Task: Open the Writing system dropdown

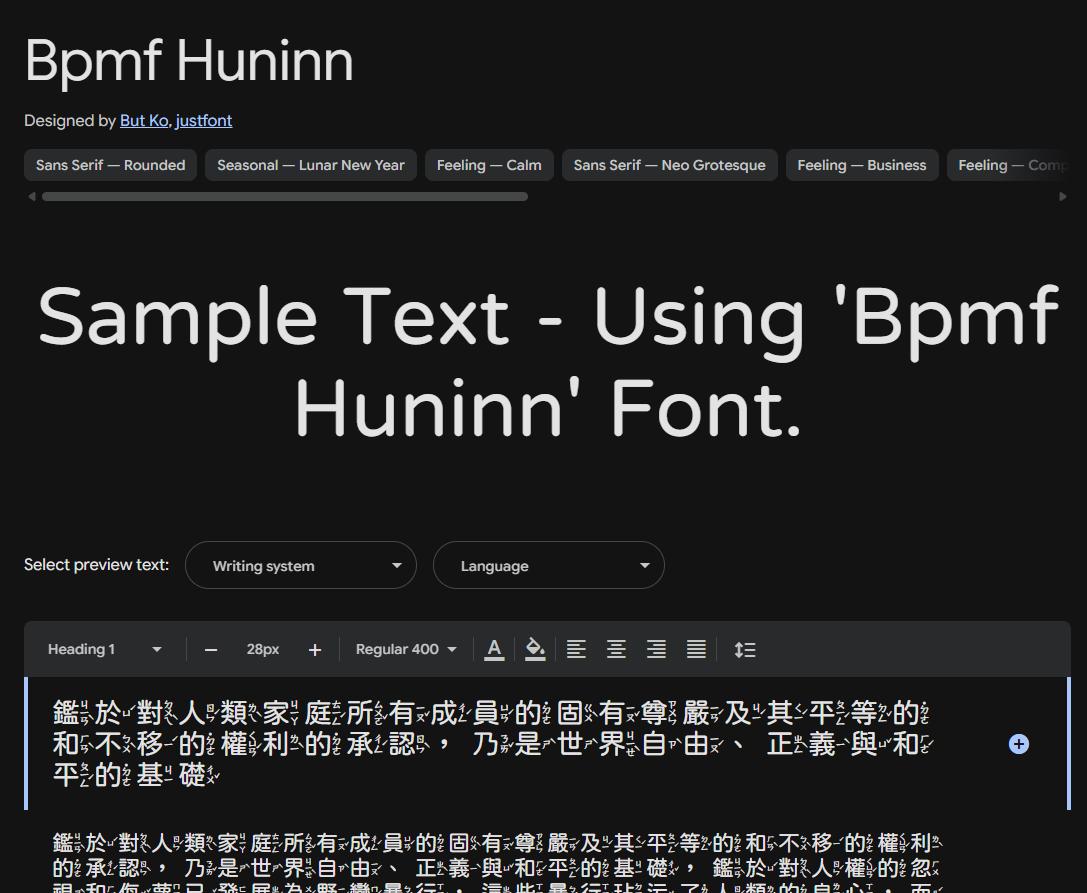Action: tap(301, 565)
